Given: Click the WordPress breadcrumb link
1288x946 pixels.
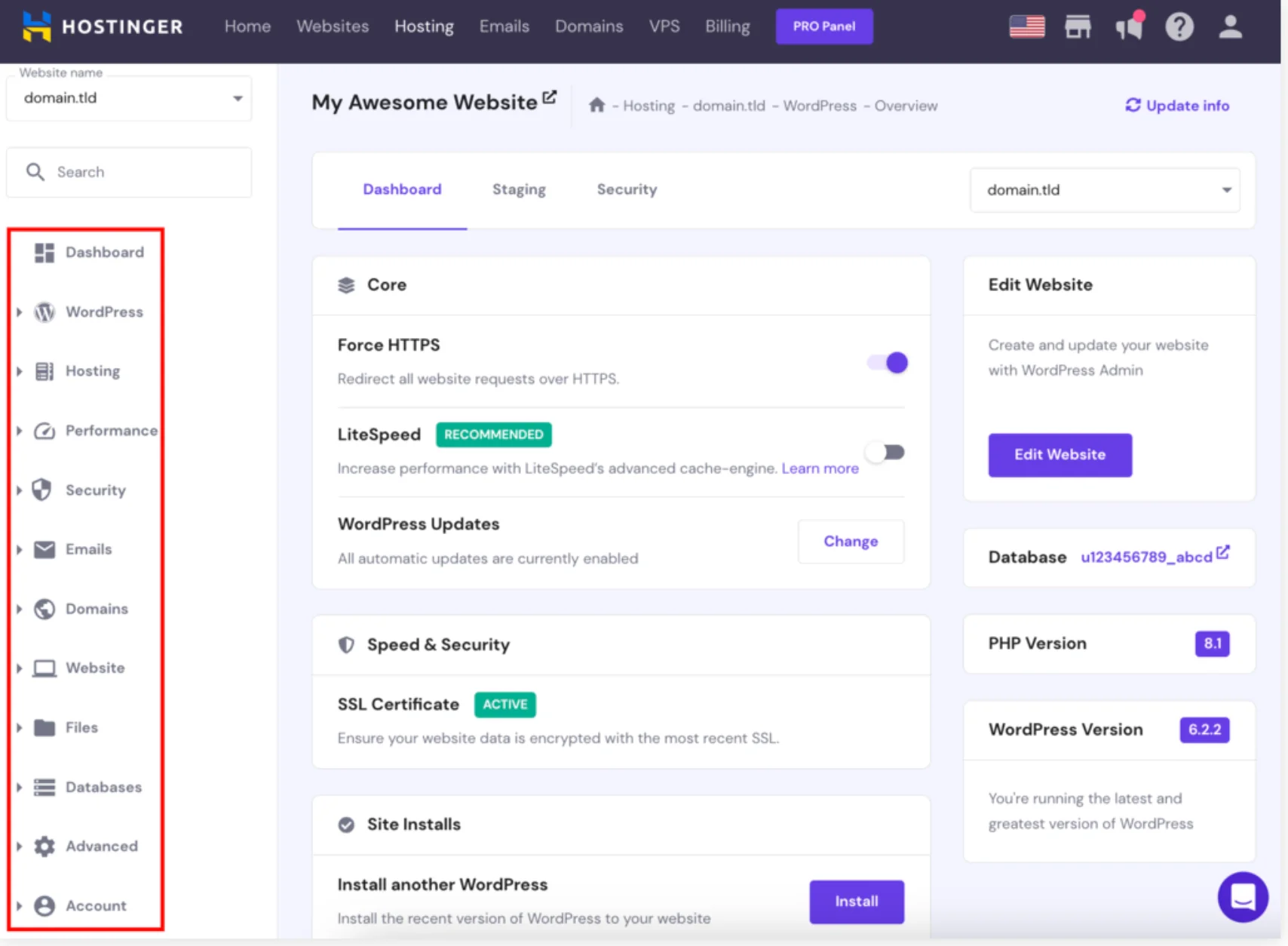Looking at the screenshot, I should (820, 106).
